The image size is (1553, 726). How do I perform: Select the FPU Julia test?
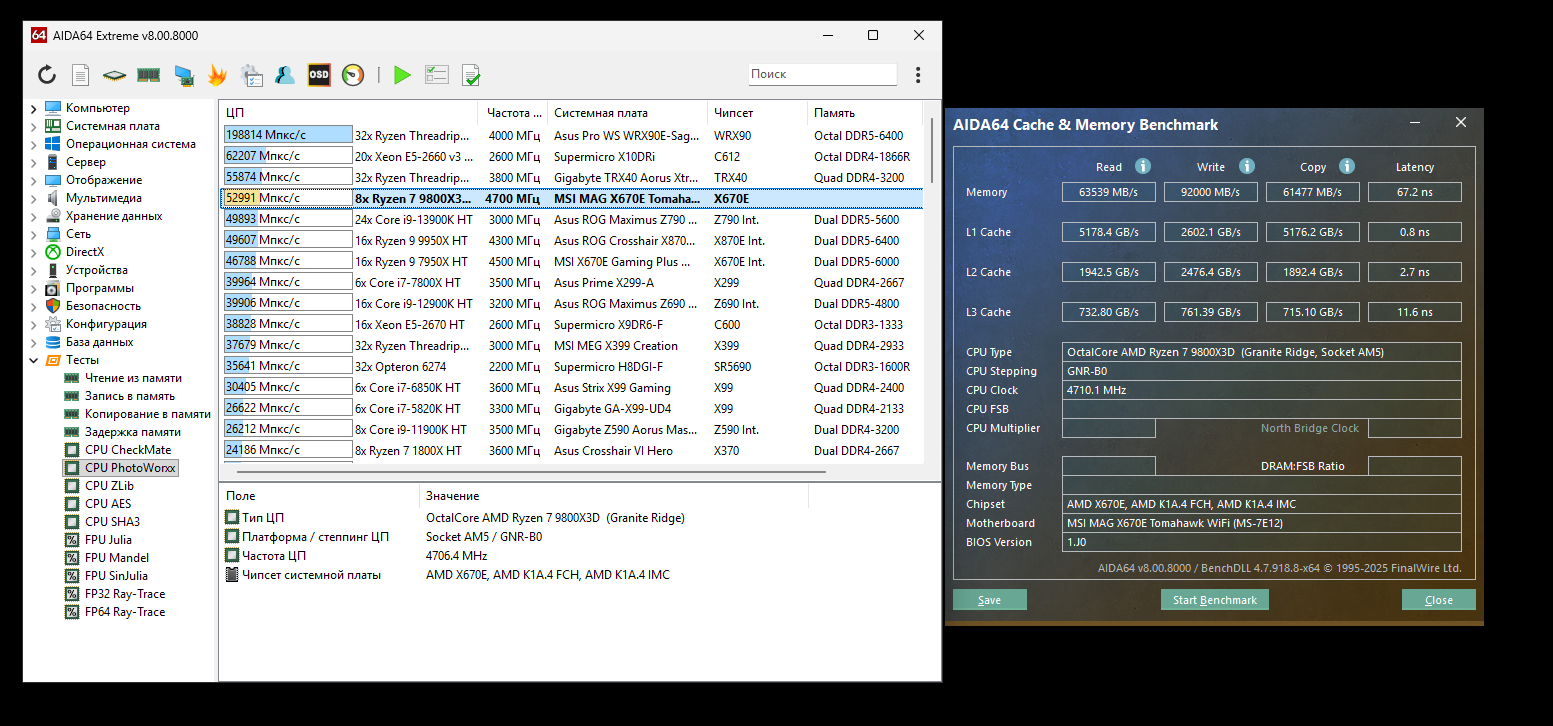pos(108,540)
